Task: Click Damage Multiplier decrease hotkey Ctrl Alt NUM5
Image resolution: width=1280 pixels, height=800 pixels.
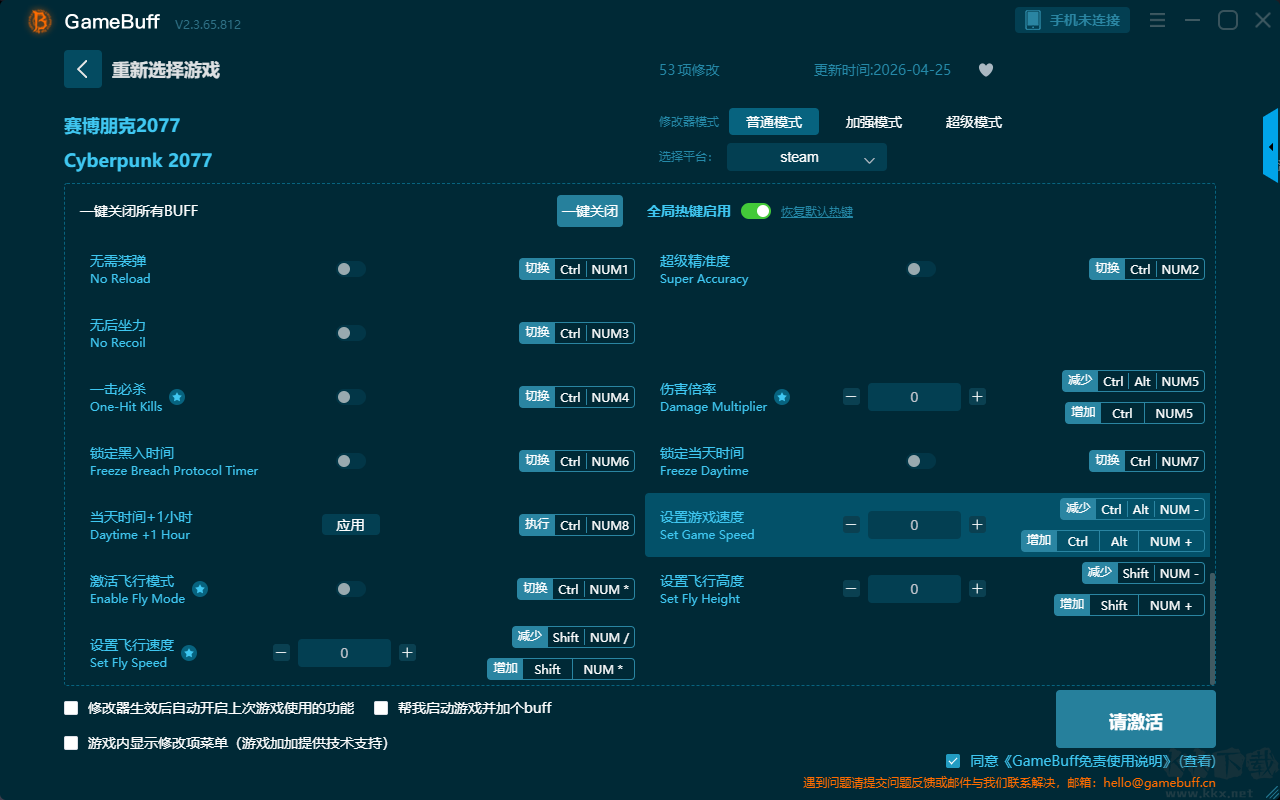Action: 1133,381
